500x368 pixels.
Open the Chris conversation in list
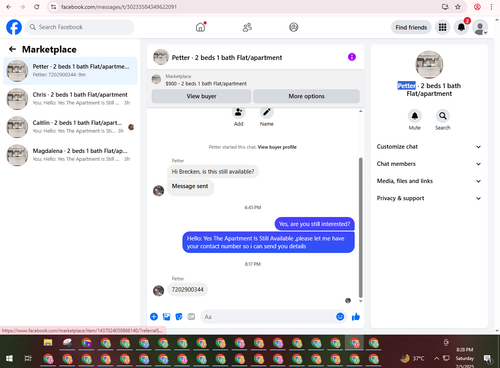click(x=70, y=99)
